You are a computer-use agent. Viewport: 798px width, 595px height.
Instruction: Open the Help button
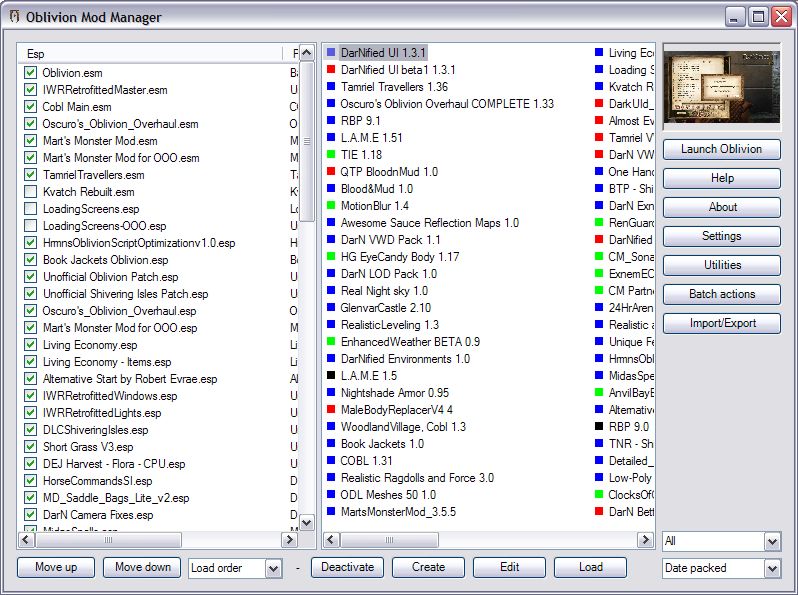point(722,178)
